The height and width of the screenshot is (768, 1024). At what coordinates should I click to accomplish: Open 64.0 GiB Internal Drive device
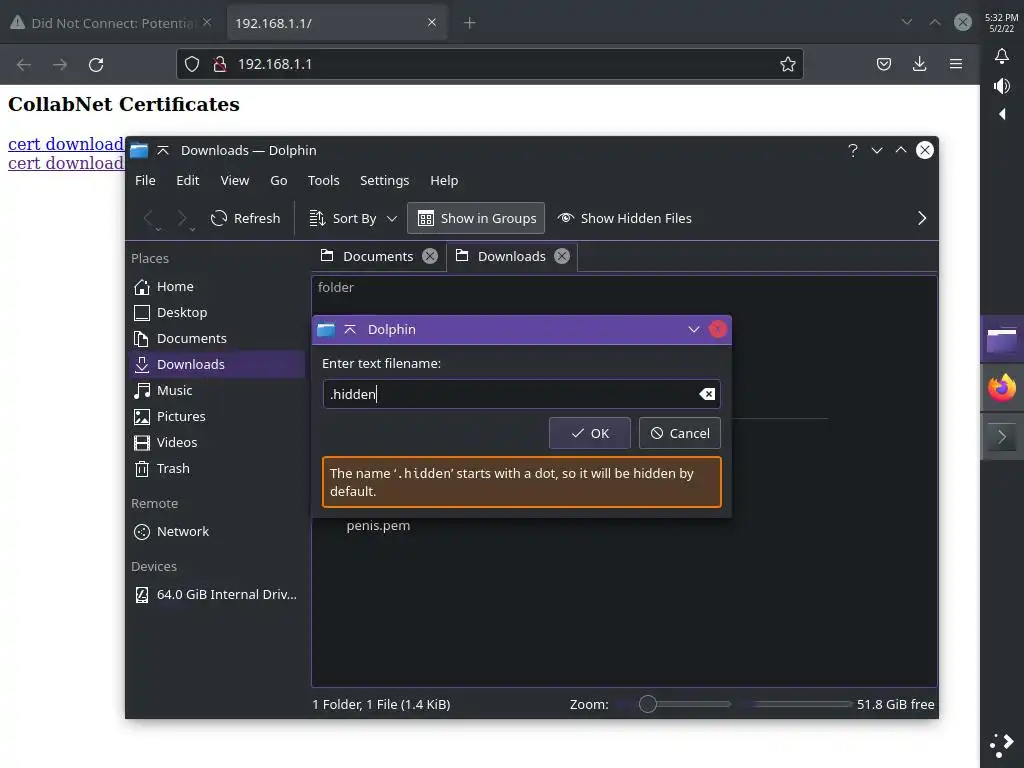217,594
